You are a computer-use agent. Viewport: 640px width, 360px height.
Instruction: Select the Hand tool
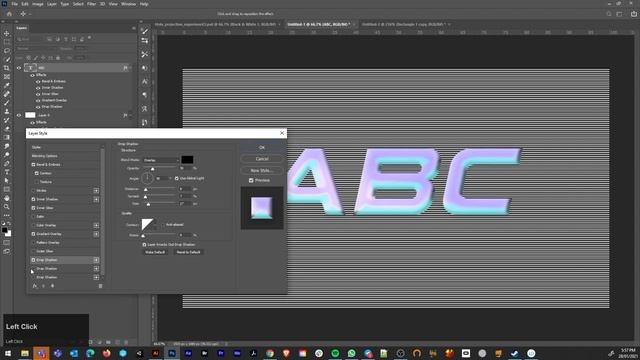click(x=7, y=198)
